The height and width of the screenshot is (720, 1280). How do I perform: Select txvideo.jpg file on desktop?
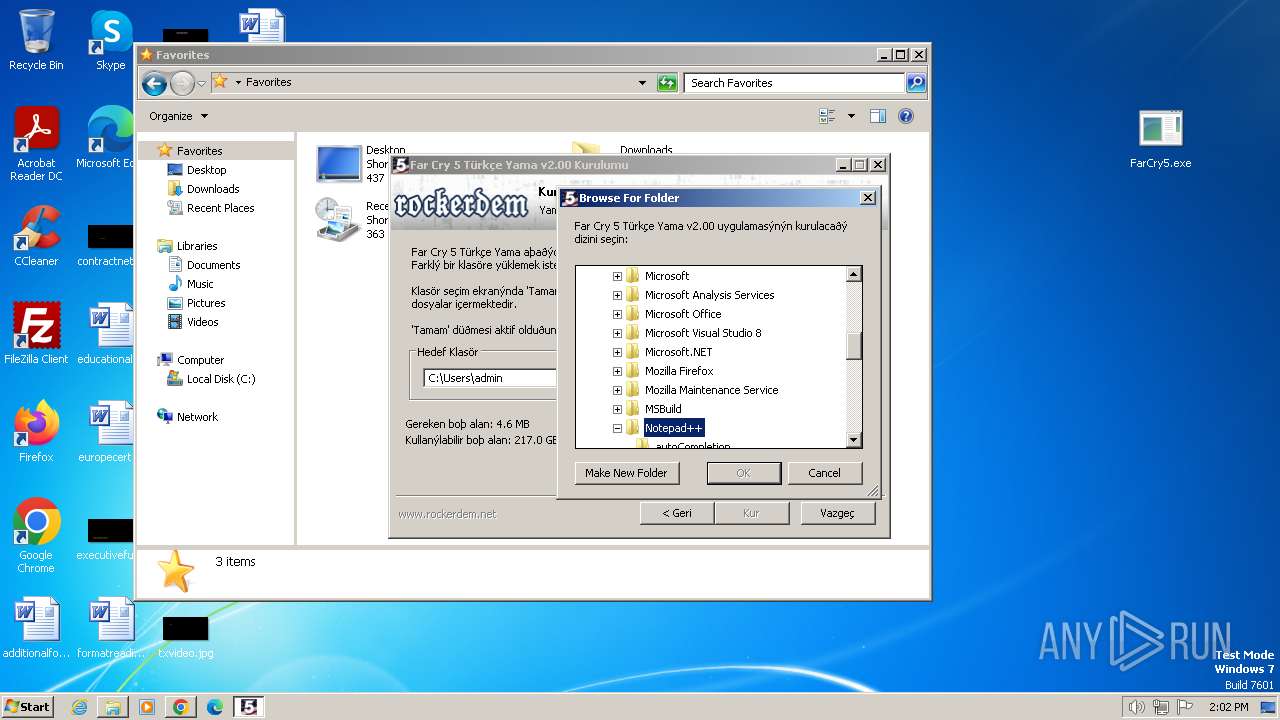[186, 637]
